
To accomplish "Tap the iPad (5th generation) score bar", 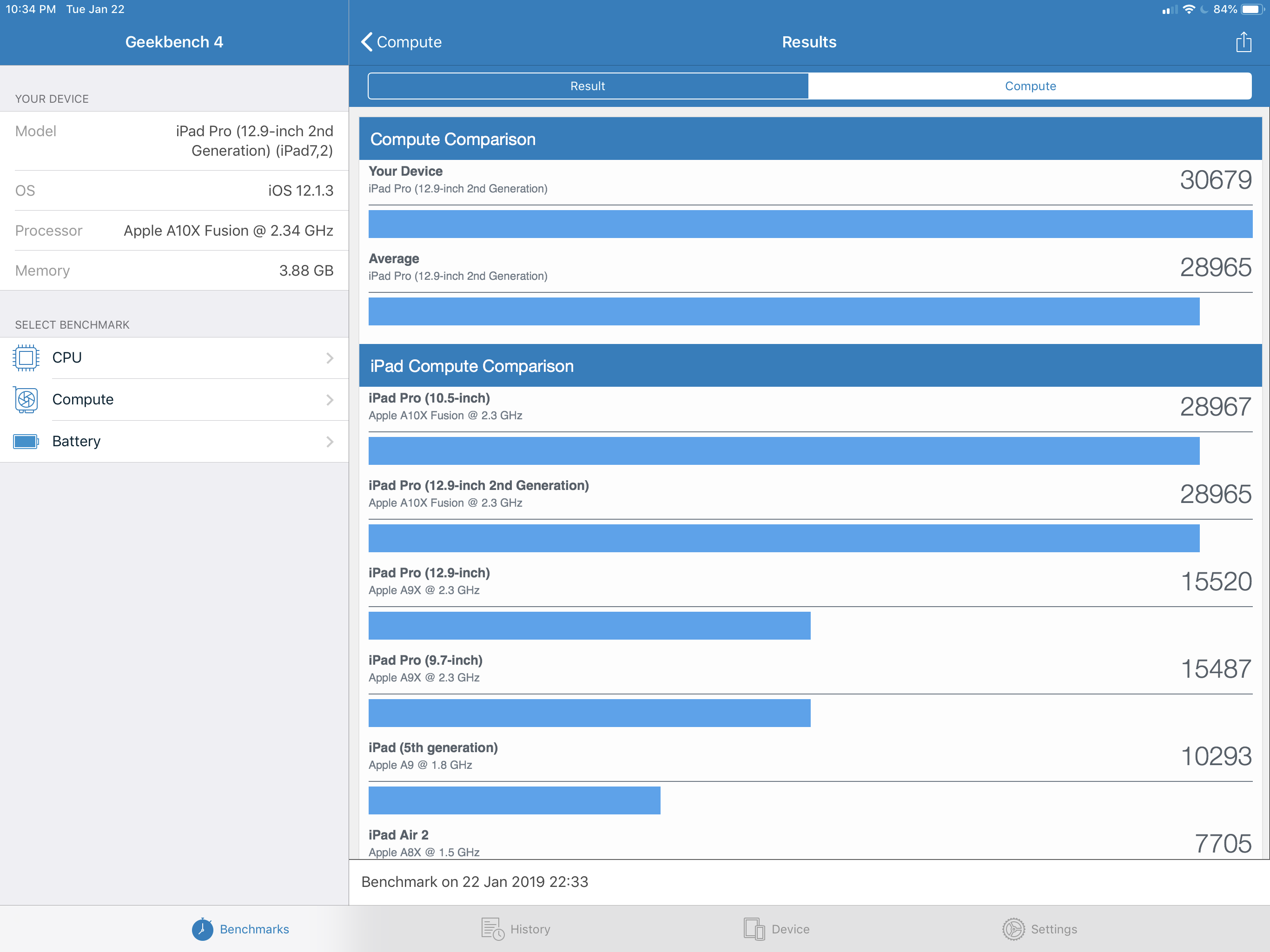I will click(x=515, y=800).
